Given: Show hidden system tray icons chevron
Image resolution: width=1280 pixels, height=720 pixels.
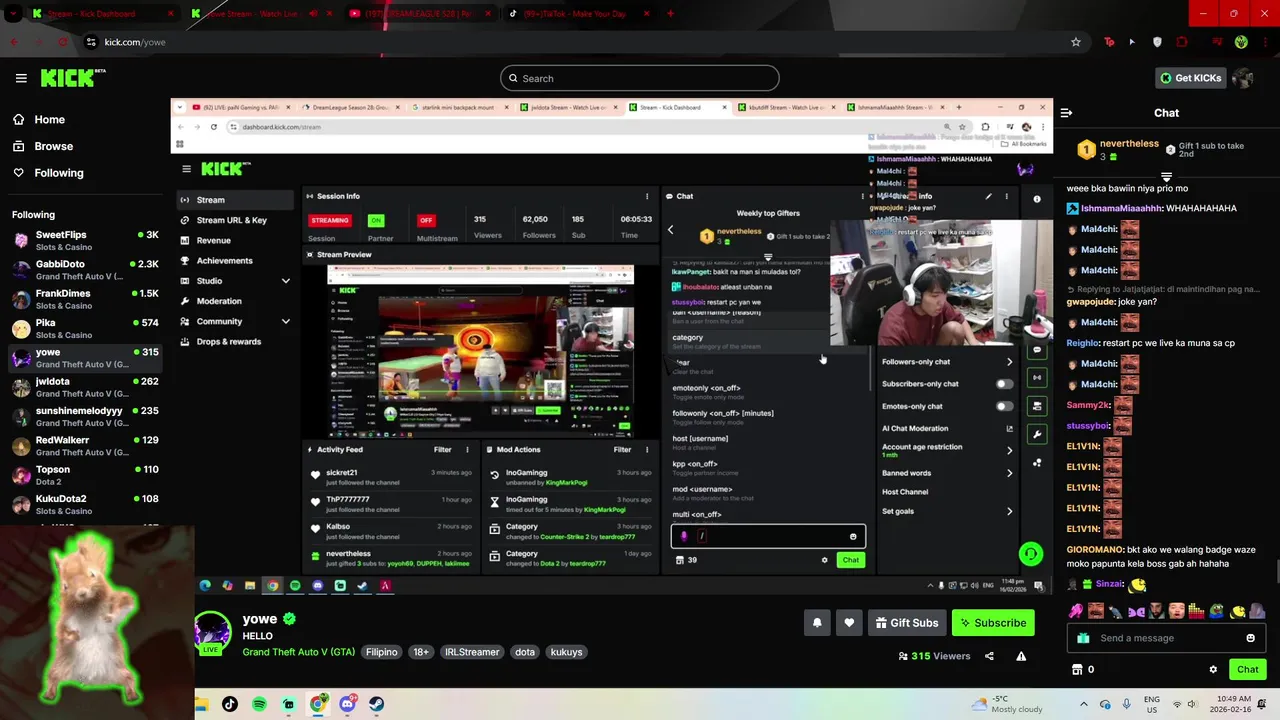Looking at the screenshot, I should (1085, 704).
